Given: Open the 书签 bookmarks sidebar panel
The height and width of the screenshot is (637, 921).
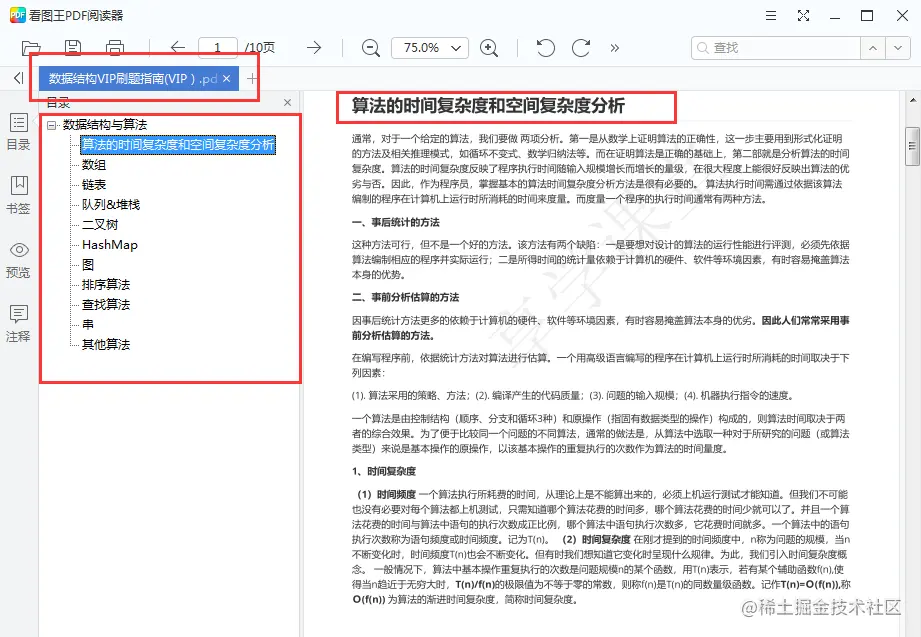Looking at the screenshot, I should click(18, 195).
